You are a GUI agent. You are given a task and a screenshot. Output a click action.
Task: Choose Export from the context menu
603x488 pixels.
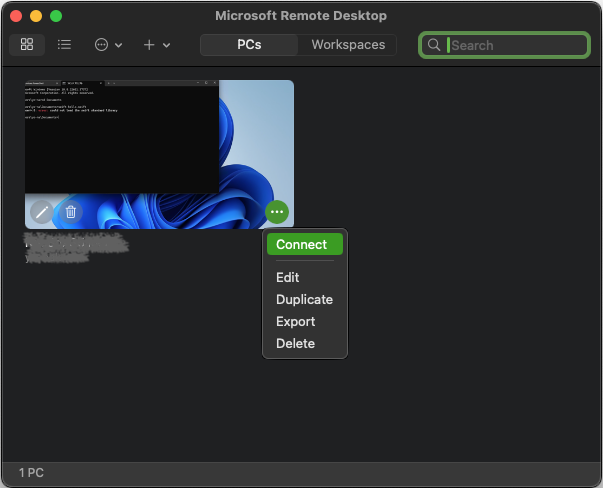point(295,321)
